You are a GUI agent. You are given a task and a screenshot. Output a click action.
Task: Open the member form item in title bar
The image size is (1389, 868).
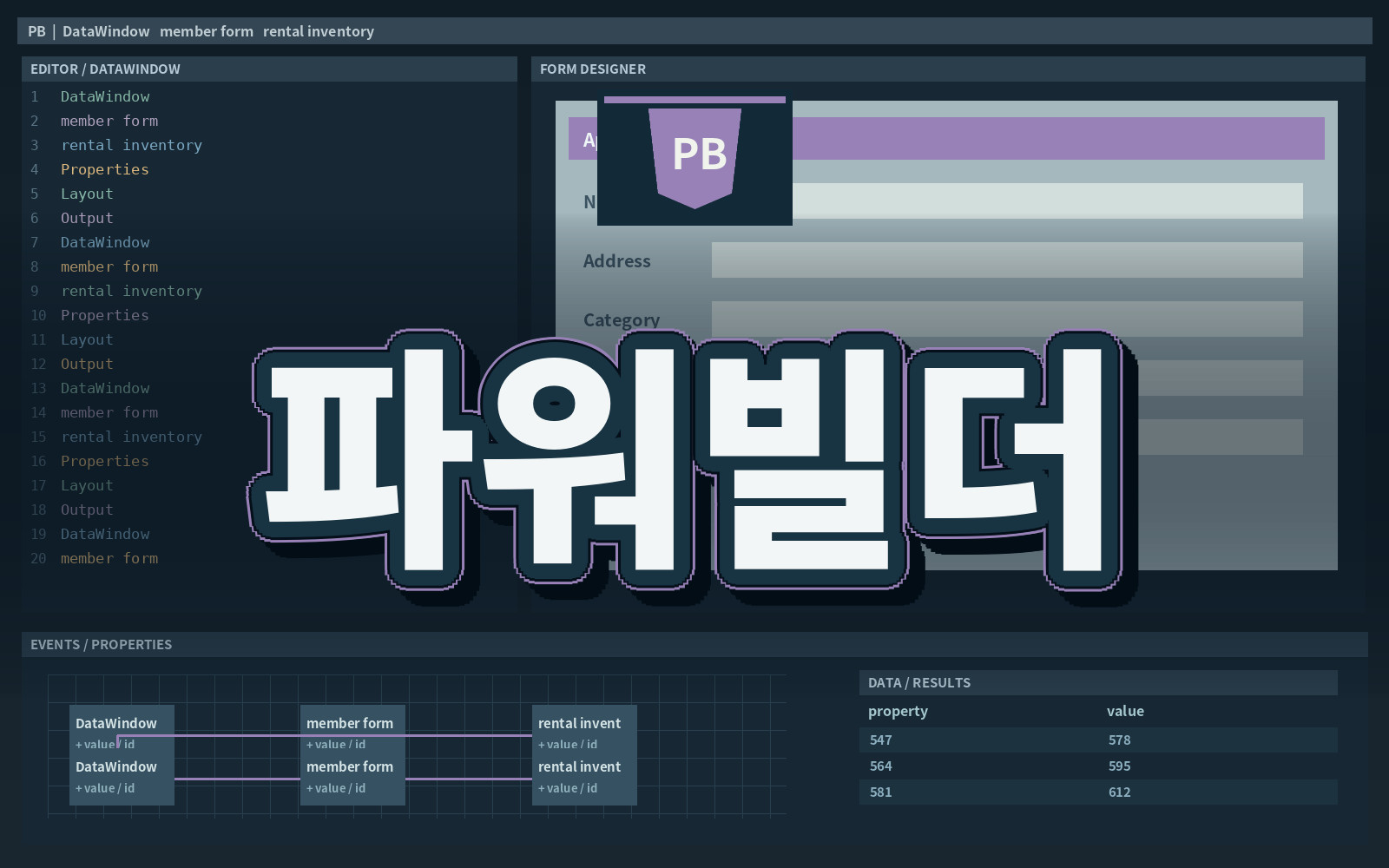207,31
